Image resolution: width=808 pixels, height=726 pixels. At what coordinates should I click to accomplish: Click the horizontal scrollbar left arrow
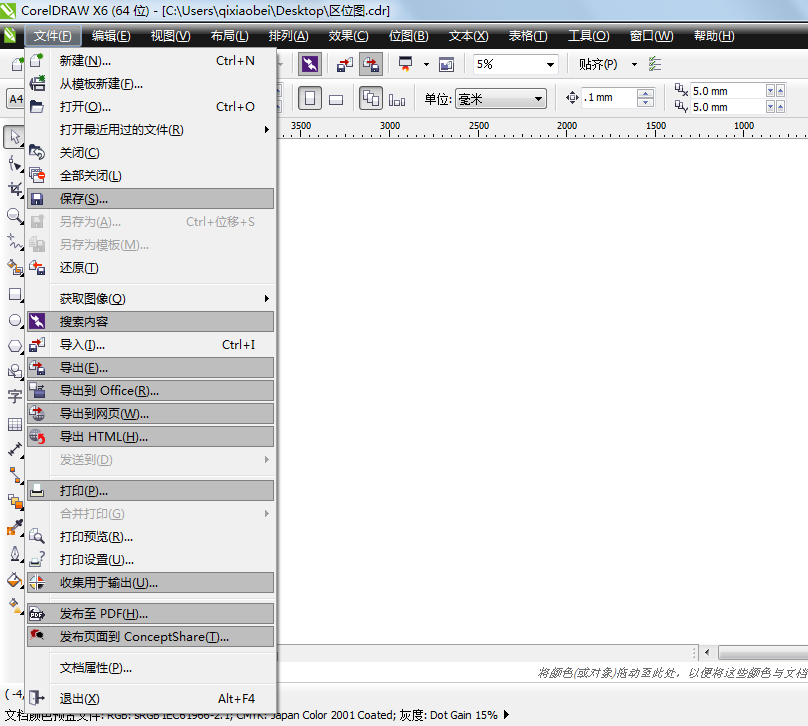point(707,652)
